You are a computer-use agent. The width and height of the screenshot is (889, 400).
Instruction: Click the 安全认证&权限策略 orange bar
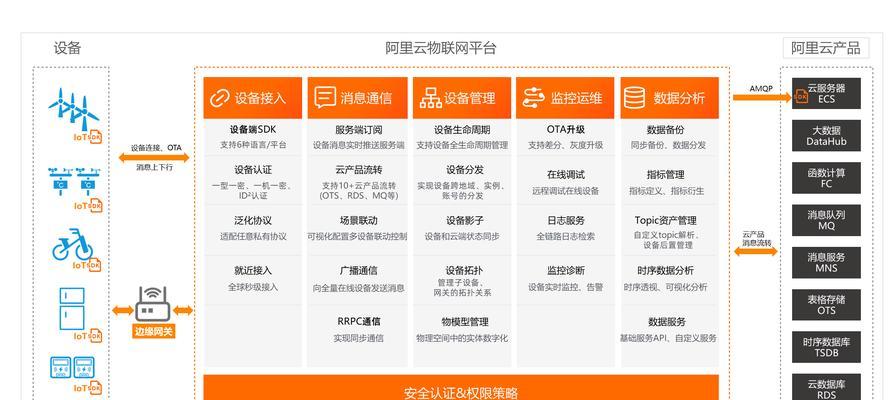(x=461, y=388)
